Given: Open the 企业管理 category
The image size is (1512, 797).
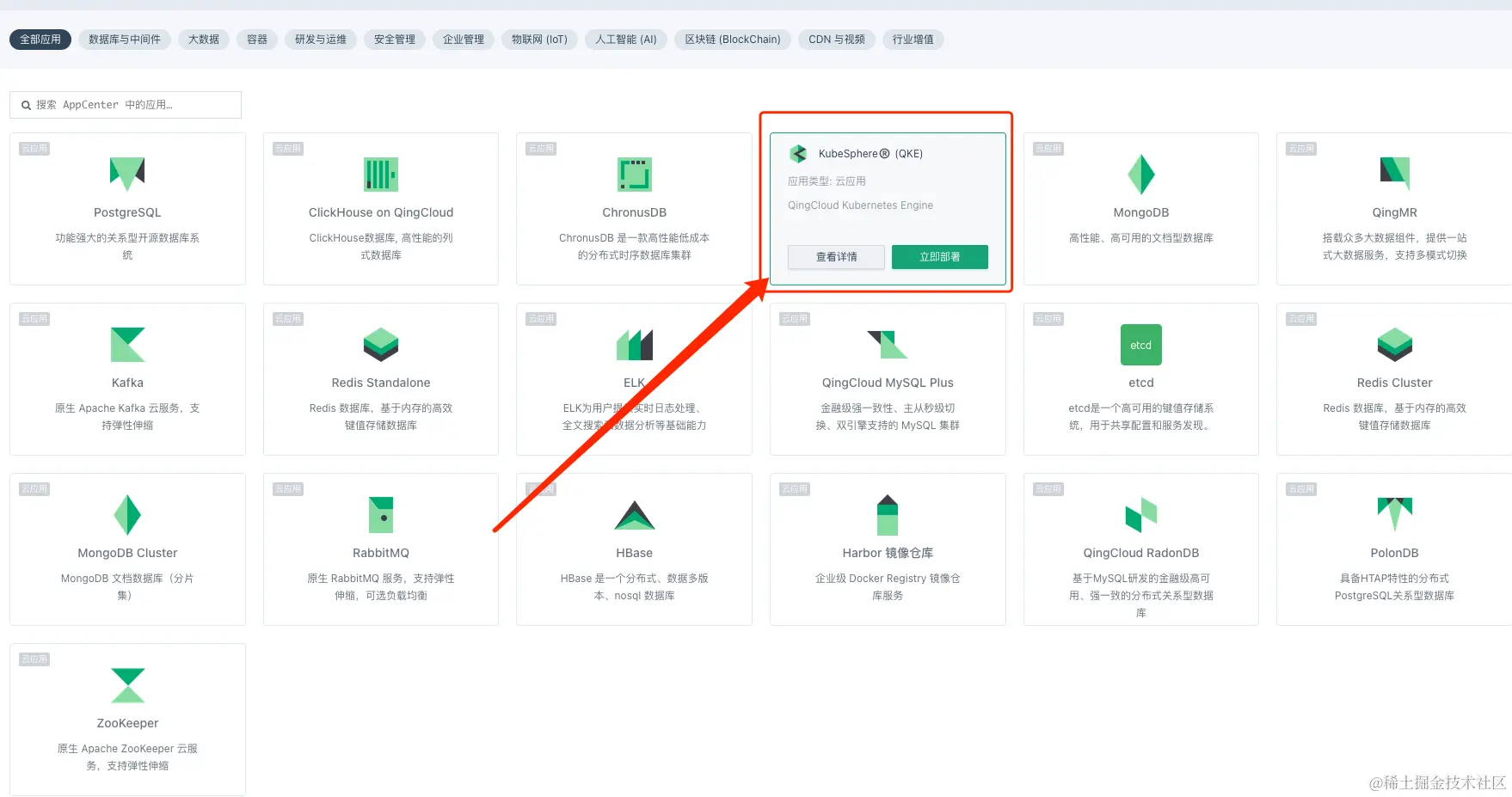Looking at the screenshot, I should click(x=464, y=40).
